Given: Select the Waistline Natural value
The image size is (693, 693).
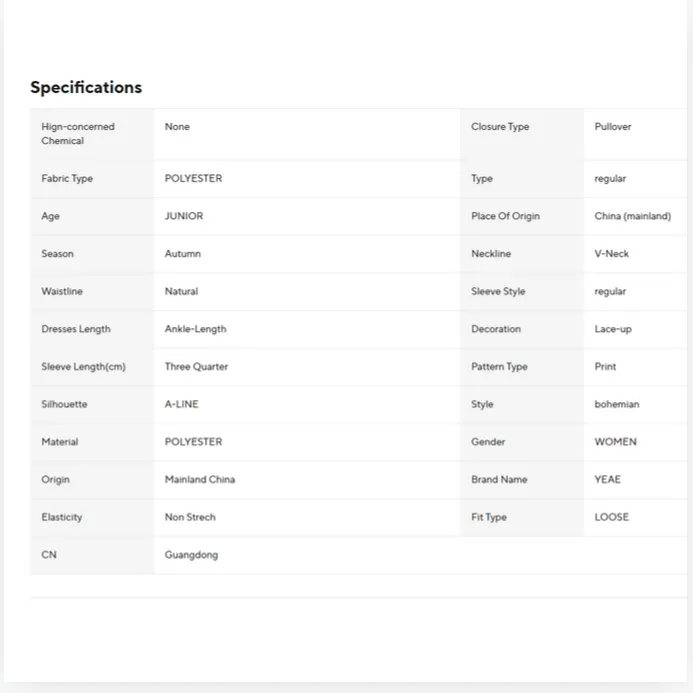Looking at the screenshot, I should click(x=181, y=291).
